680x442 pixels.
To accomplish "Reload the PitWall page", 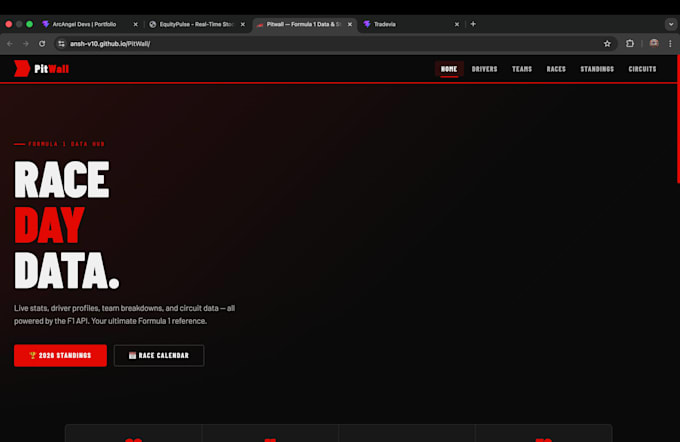I will pos(42,43).
